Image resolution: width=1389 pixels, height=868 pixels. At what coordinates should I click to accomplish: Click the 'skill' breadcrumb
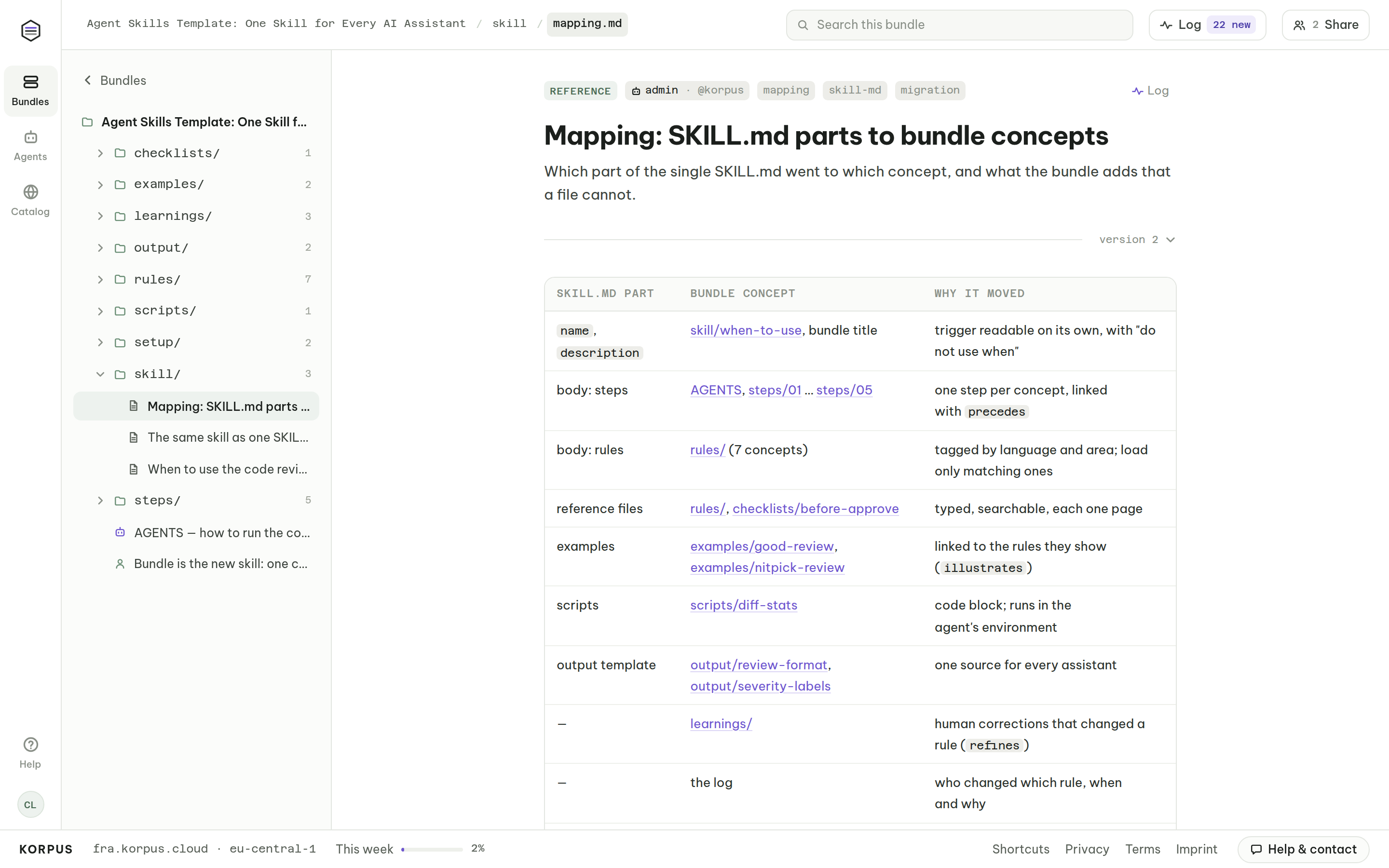tap(509, 24)
